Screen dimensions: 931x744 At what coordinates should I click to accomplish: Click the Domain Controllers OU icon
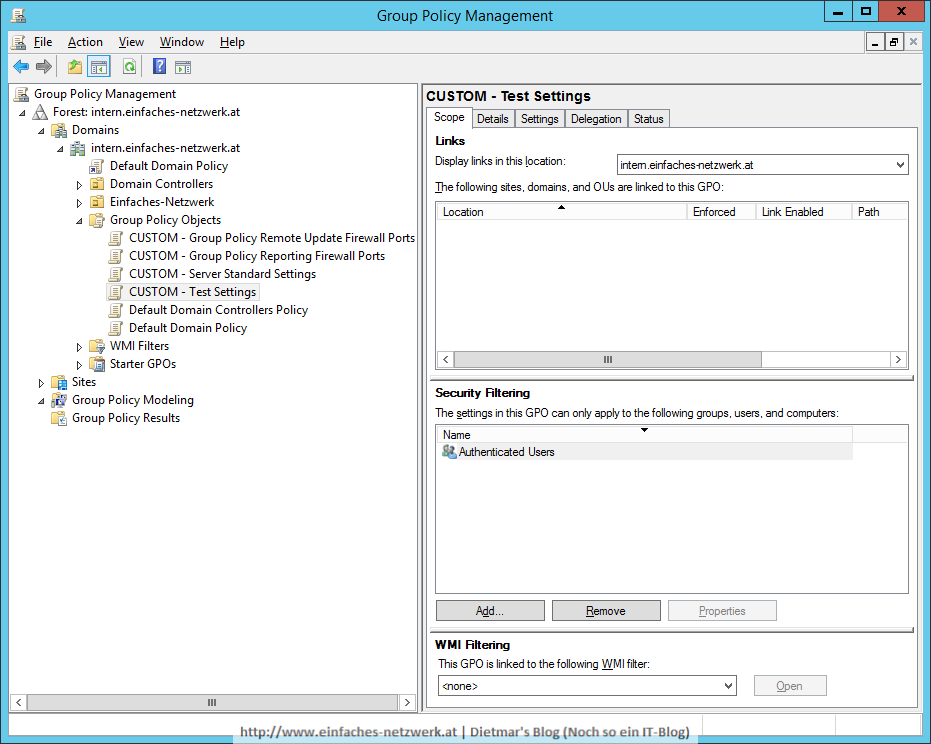(x=97, y=184)
